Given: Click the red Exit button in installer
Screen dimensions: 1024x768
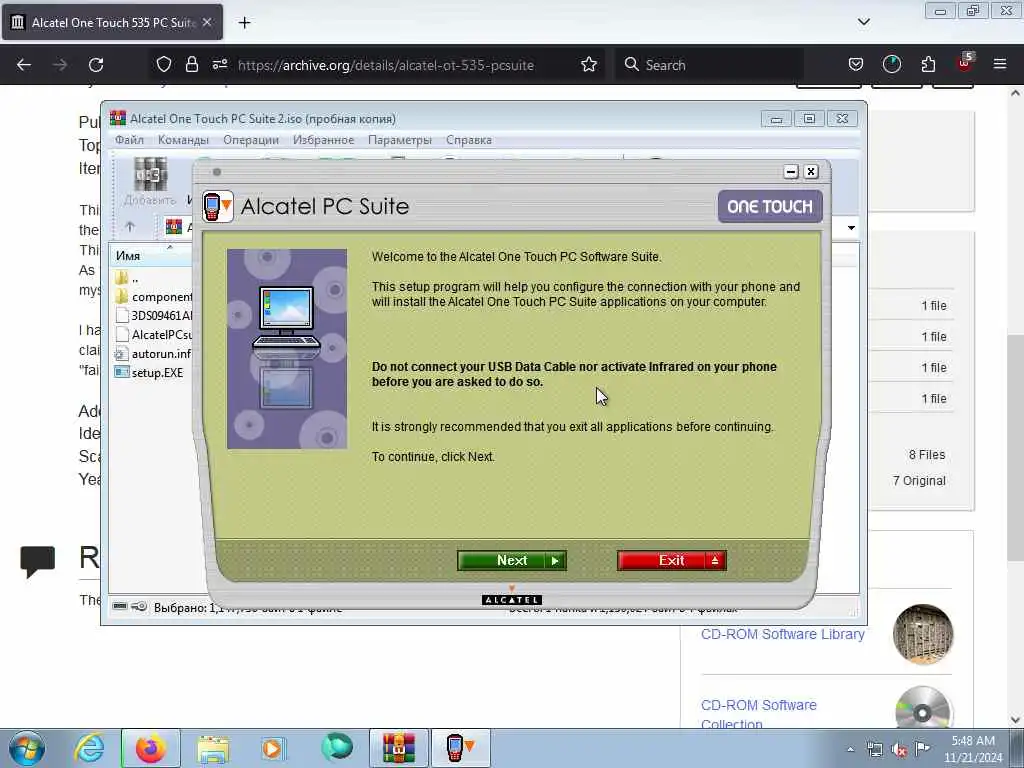Looking at the screenshot, I should [671, 560].
